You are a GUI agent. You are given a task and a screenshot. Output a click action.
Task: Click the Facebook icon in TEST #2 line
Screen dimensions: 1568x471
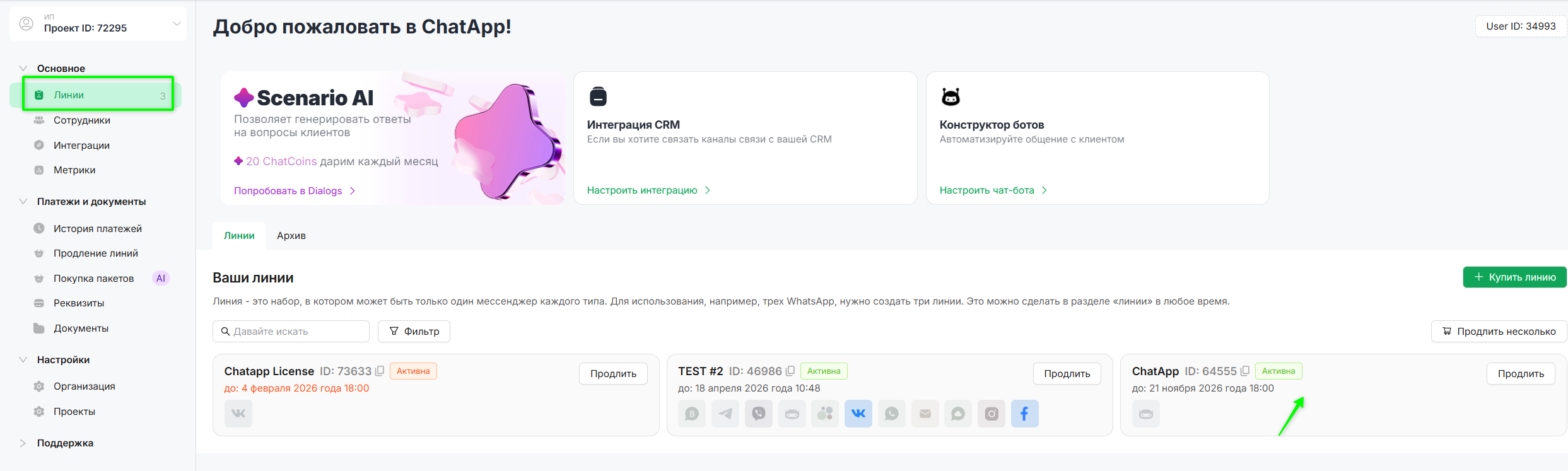coord(1024,414)
